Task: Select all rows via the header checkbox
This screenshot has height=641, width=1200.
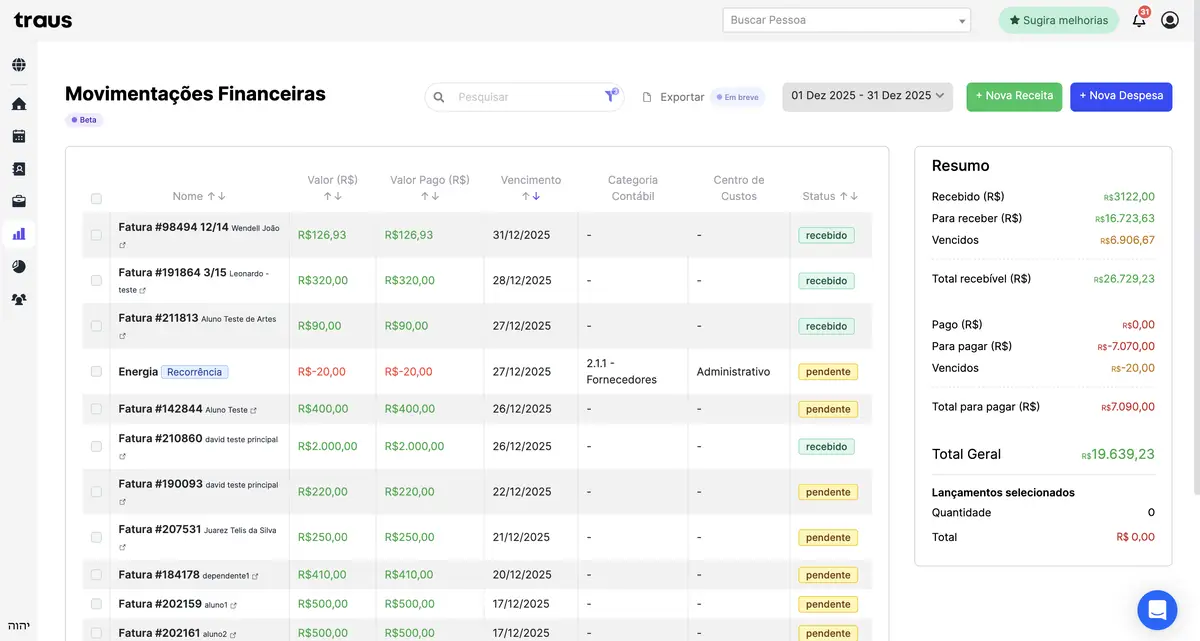Action: [96, 198]
